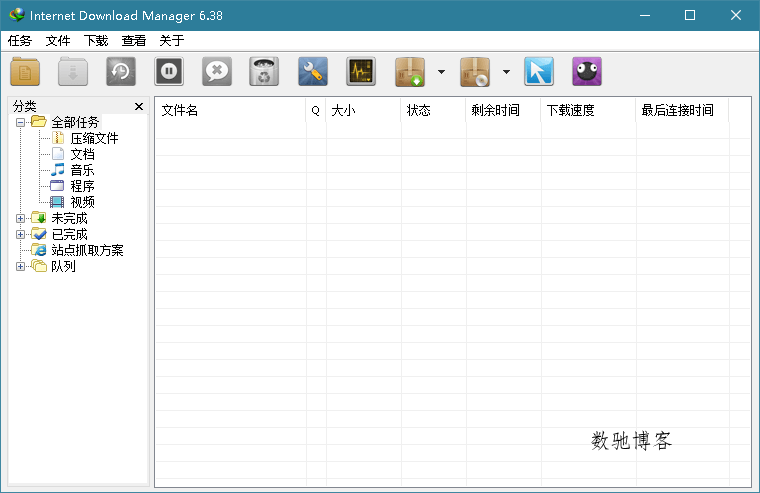Open the 查看 menu
Screen dimensions: 760x493
tap(133, 41)
